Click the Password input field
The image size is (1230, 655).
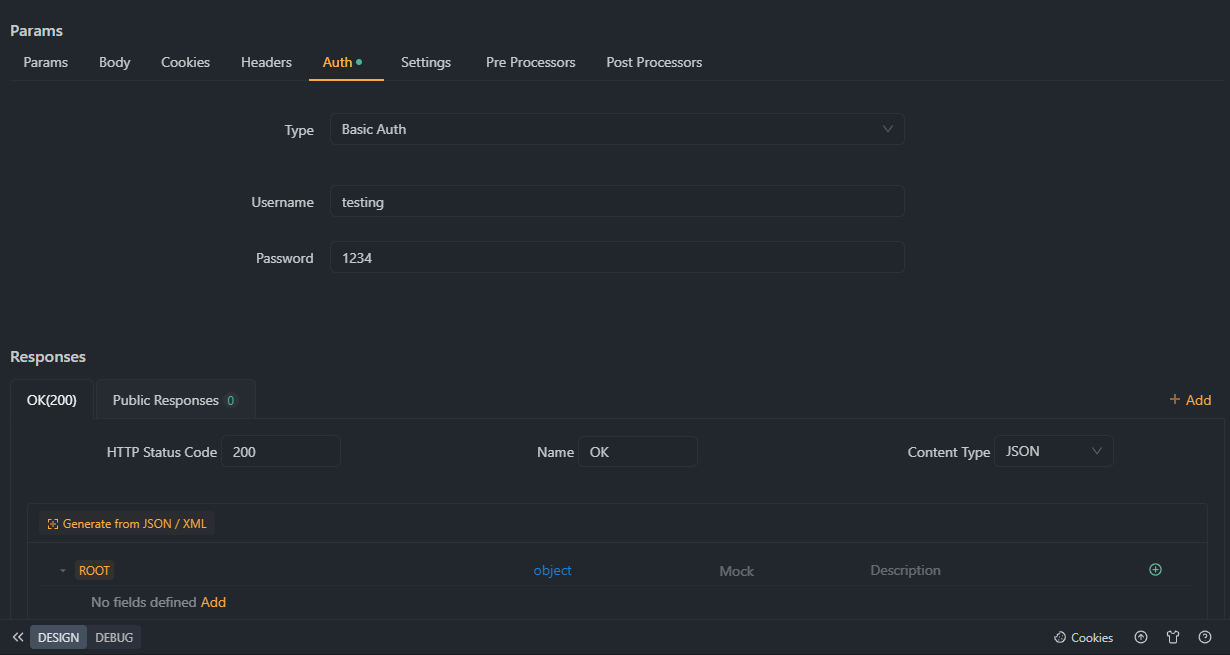coord(617,257)
